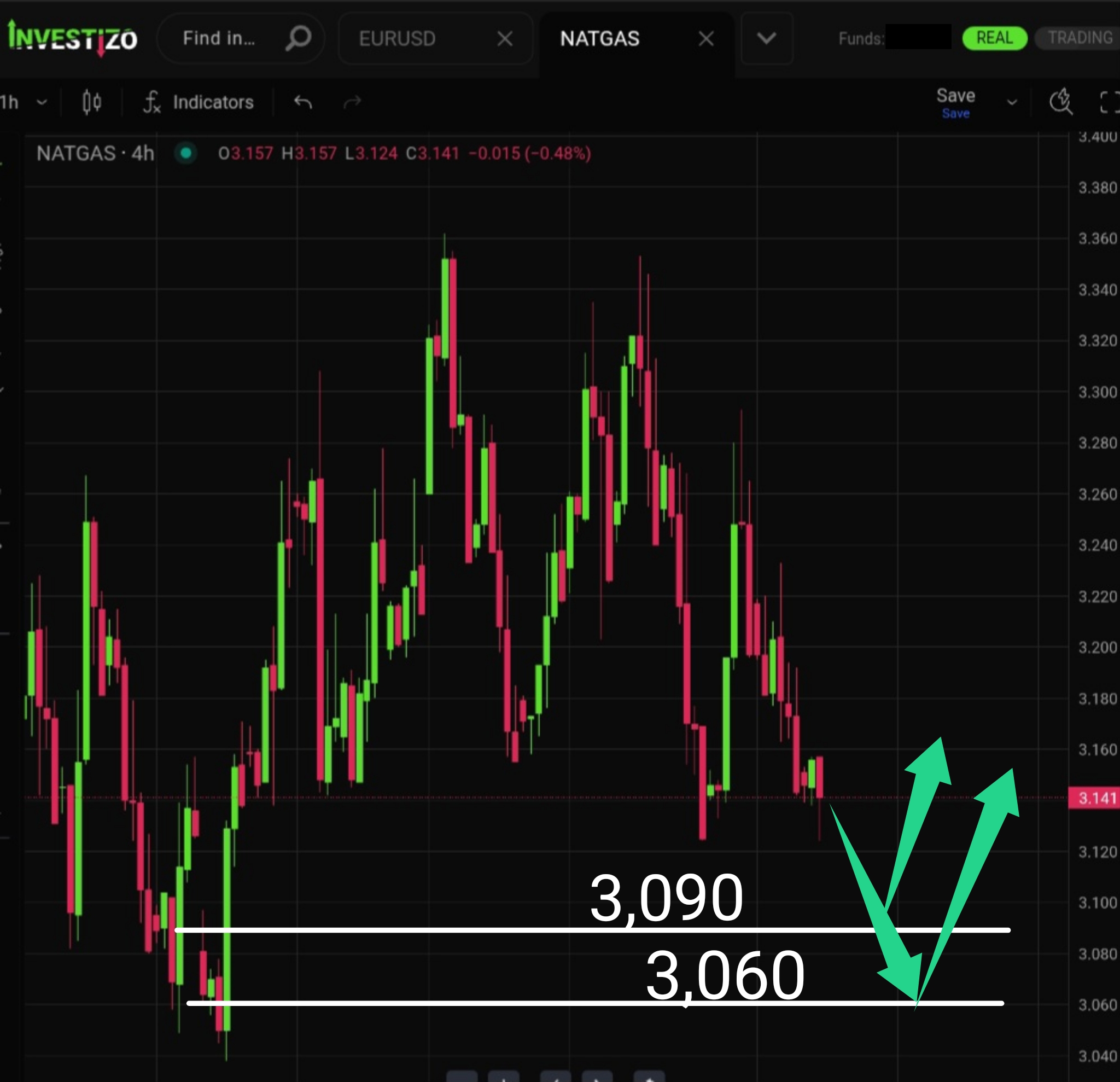Click the 3.360 price axis label
Image resolution: width=1120 pixels, height=1082 pixels.
[1097, 238]
